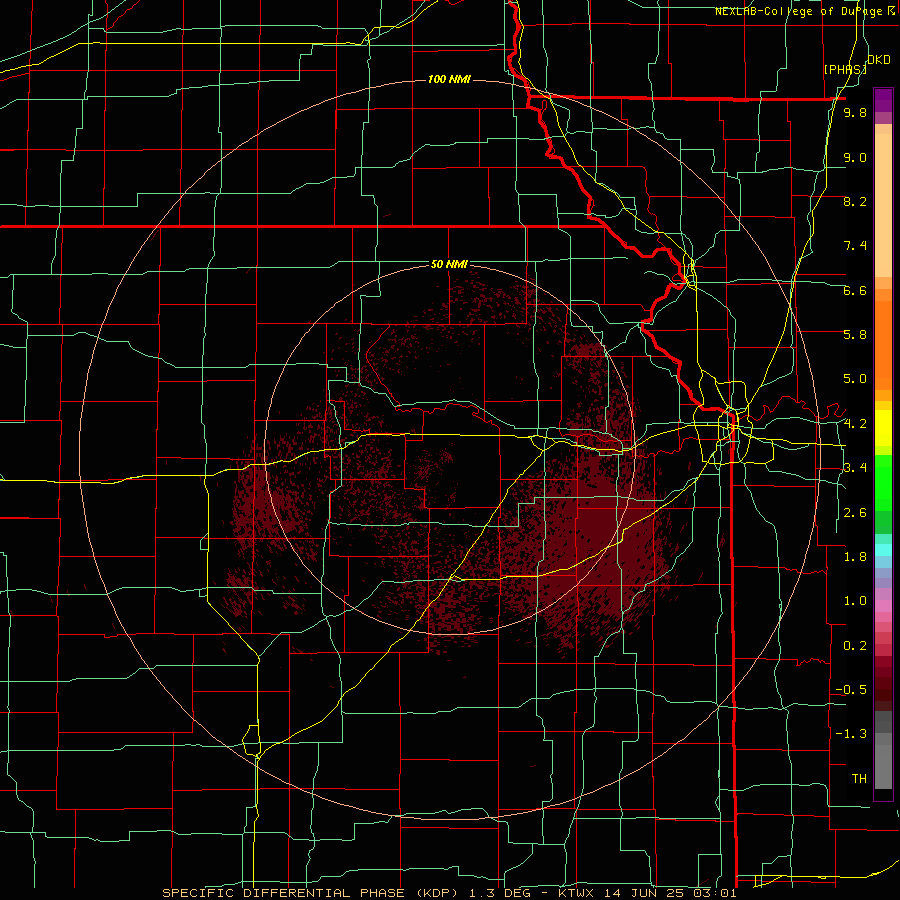This screenshot has width=900, height=900.
Task: Click the 3.4 value on the color scale
Action: point(855,468)
